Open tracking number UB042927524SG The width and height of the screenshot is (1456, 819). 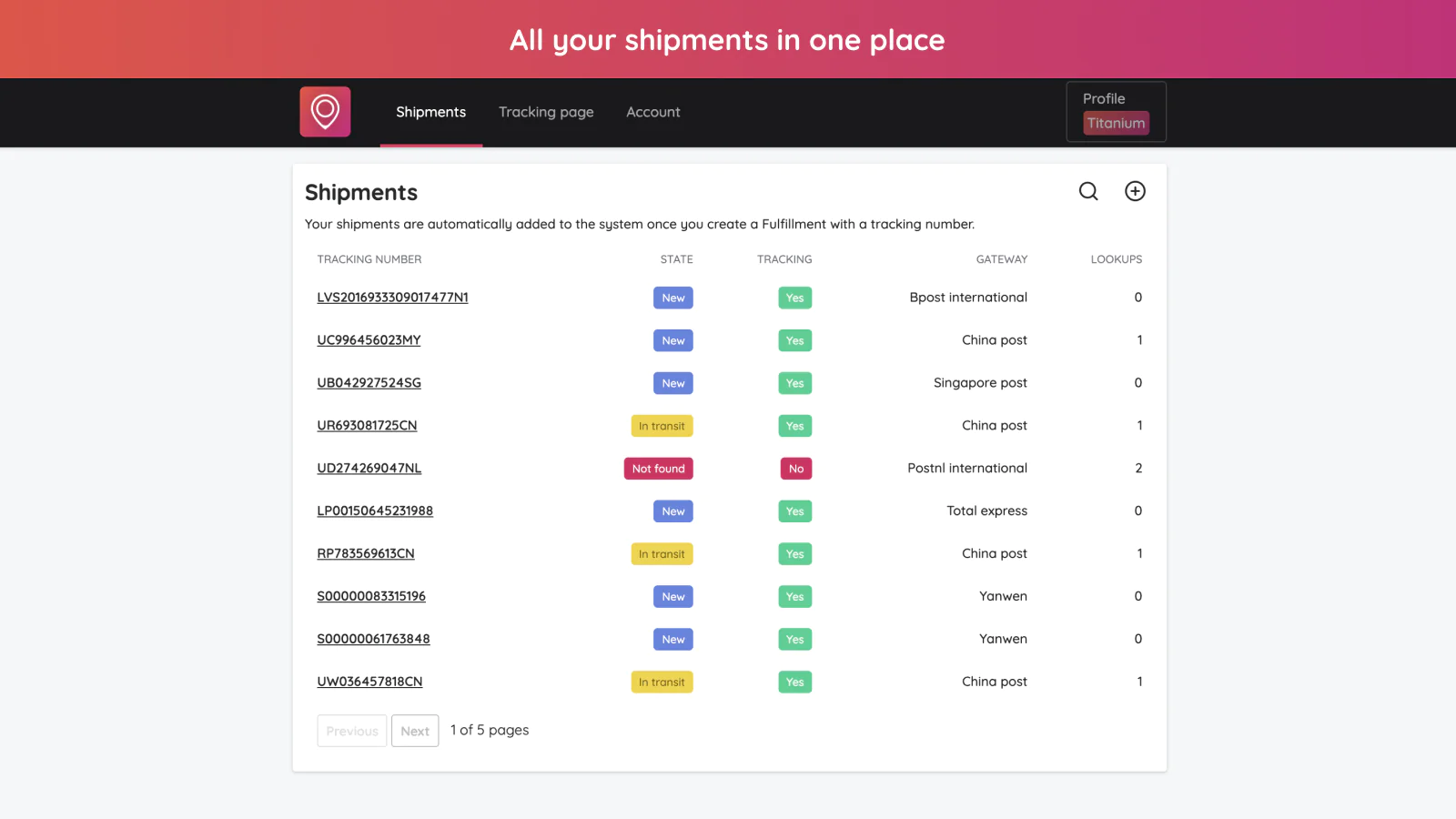pyautogui.click(x=369, y=383)
